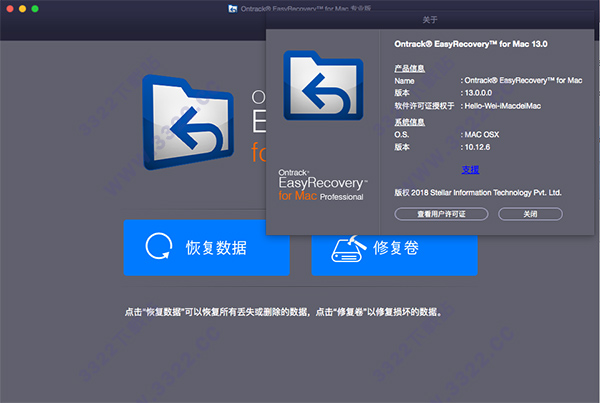Click the EasyRecovery for Mac 13.0 heading
The height and width of the screenshot is (403, 600).
pos(471,44)
